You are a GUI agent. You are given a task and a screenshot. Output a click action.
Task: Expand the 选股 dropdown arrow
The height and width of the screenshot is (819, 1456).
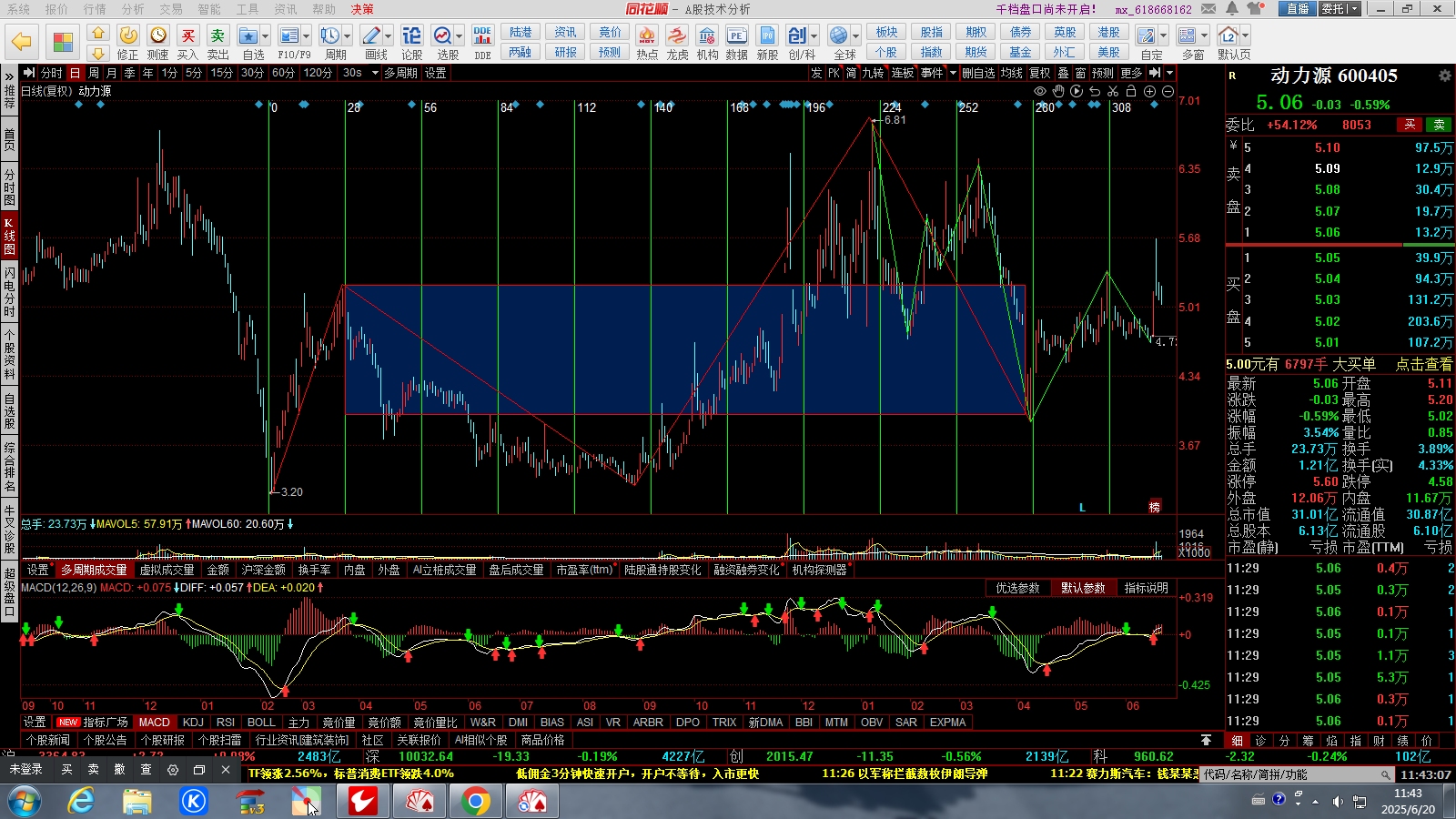click(459, 35)
